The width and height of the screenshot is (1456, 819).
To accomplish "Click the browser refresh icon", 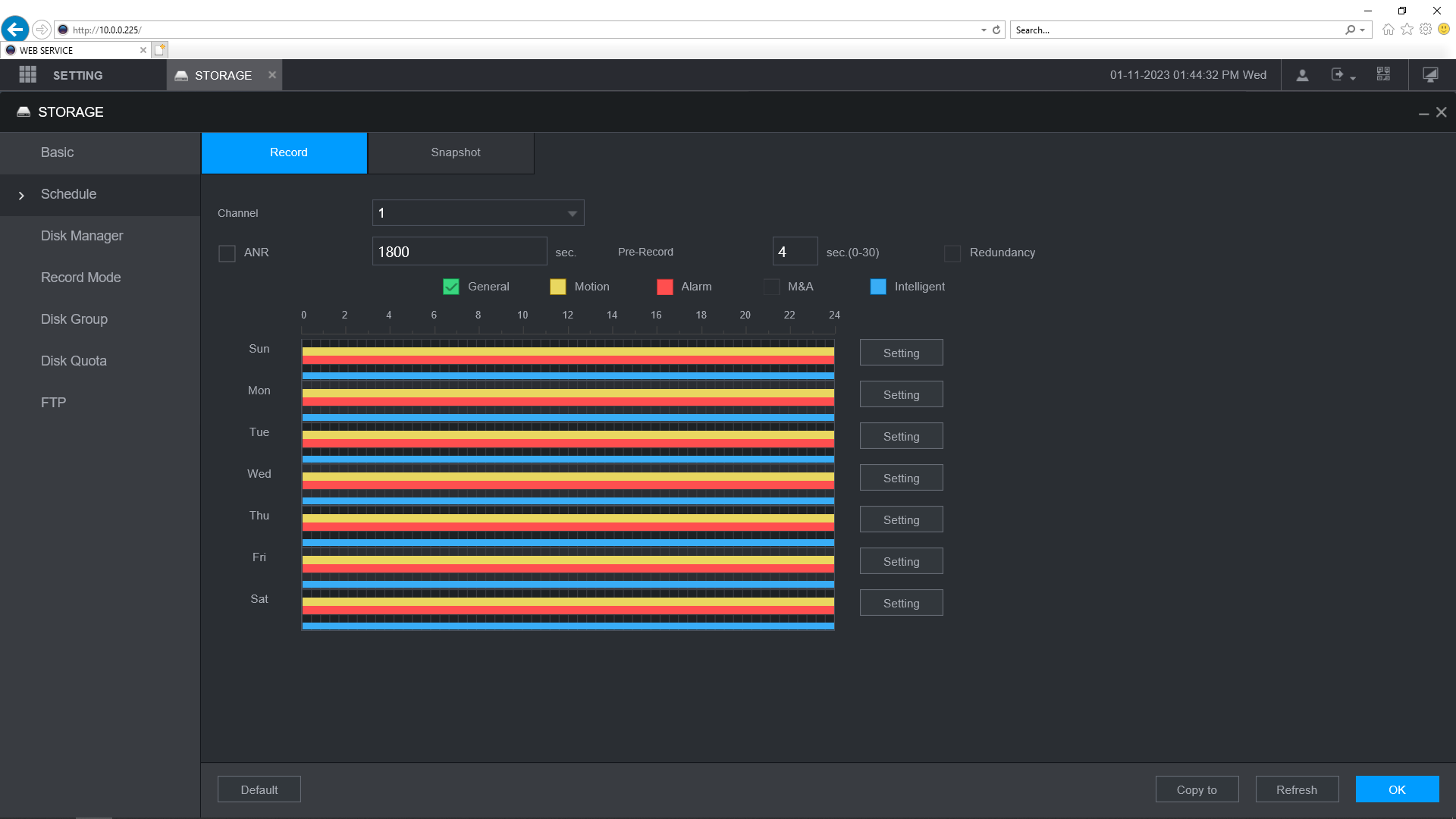I will pos(996,30).
